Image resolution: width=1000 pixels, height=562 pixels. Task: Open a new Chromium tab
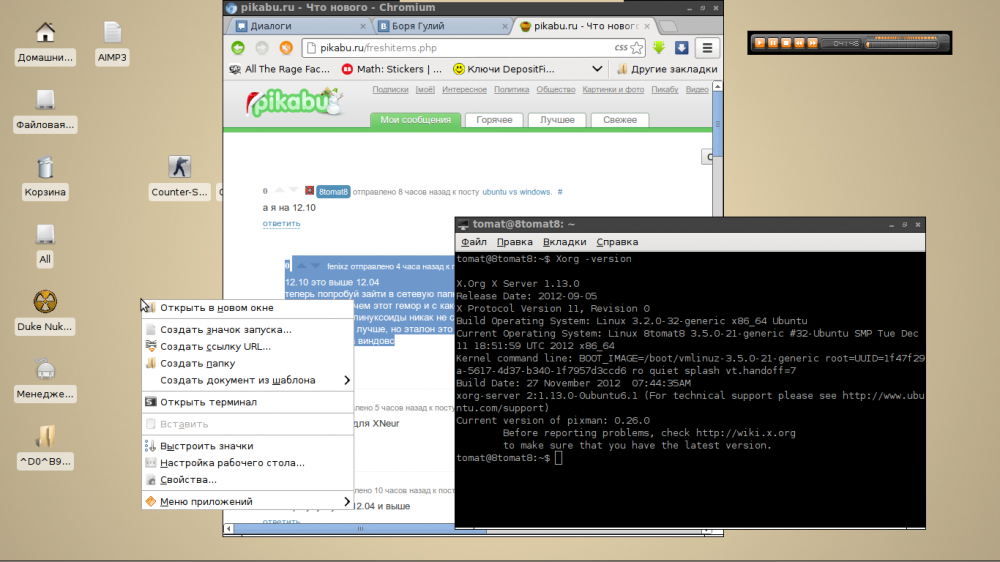coord(668,26)
